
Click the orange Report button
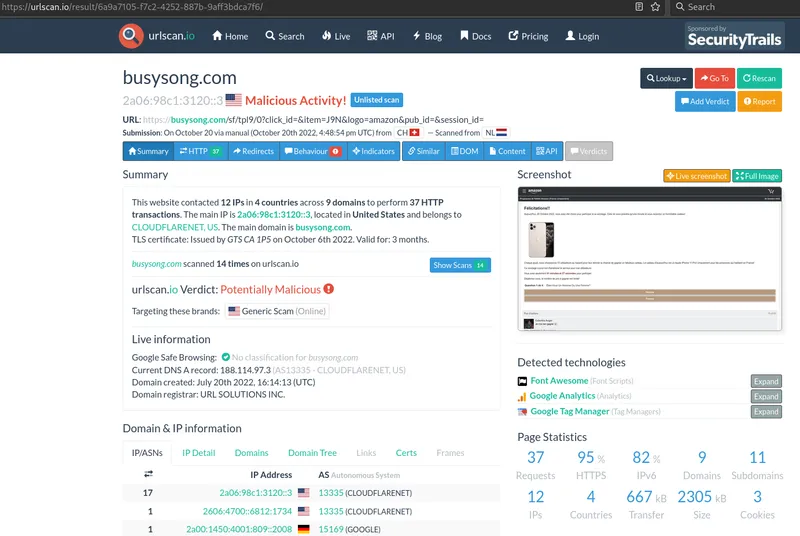(x=759, y=101)
